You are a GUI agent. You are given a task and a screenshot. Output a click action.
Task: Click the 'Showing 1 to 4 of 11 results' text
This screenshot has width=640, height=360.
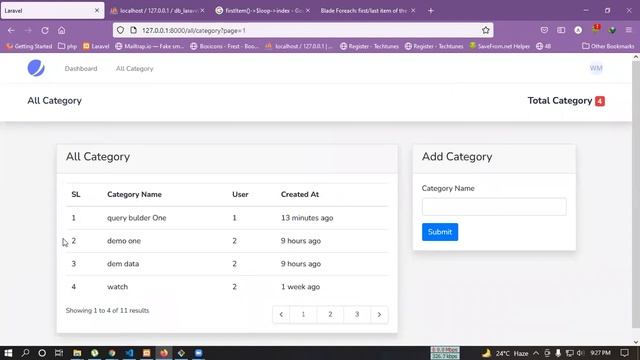point(107,311)
